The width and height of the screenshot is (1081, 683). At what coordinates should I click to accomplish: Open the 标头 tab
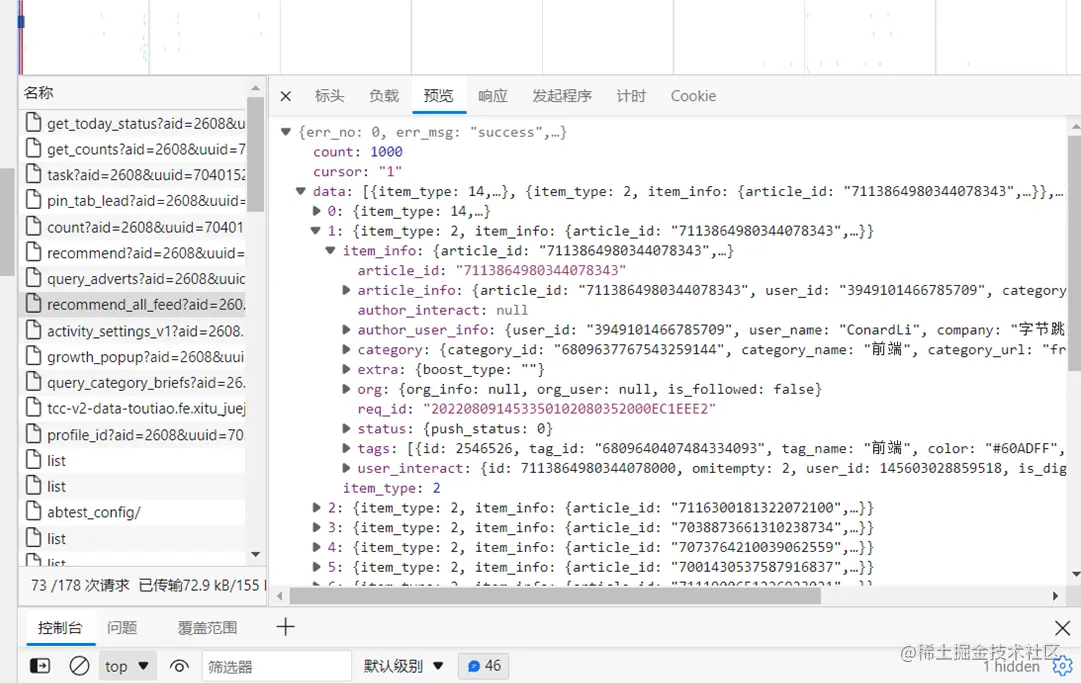[x=329, y=96]
